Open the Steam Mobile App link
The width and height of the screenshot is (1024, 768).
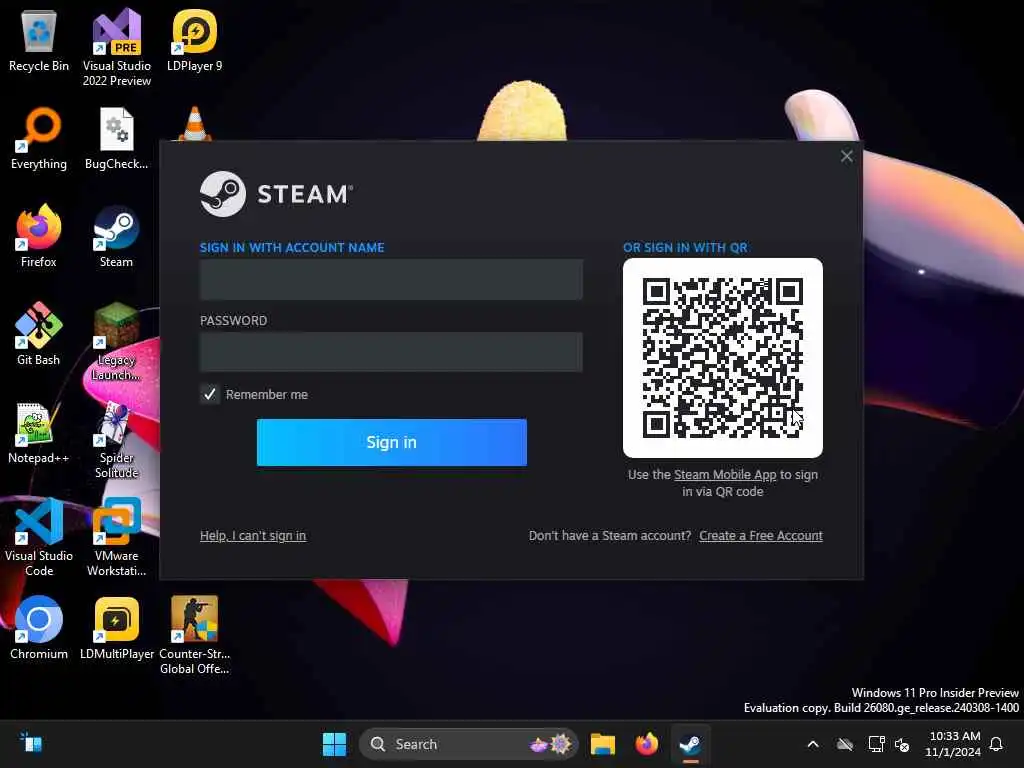(x=725, y=475)
